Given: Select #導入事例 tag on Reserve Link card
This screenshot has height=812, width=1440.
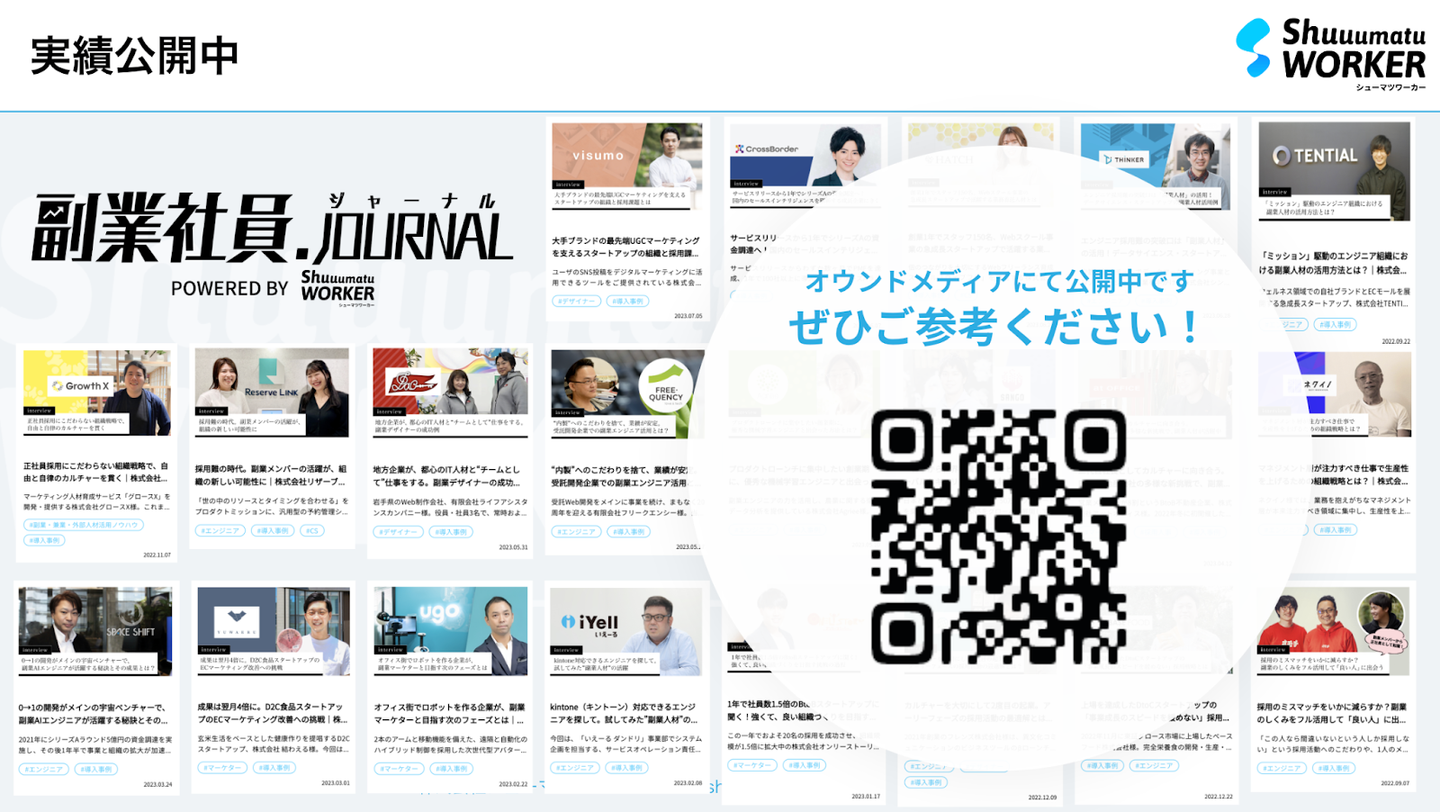Looking at the screenshot, I should coord(273,531).
